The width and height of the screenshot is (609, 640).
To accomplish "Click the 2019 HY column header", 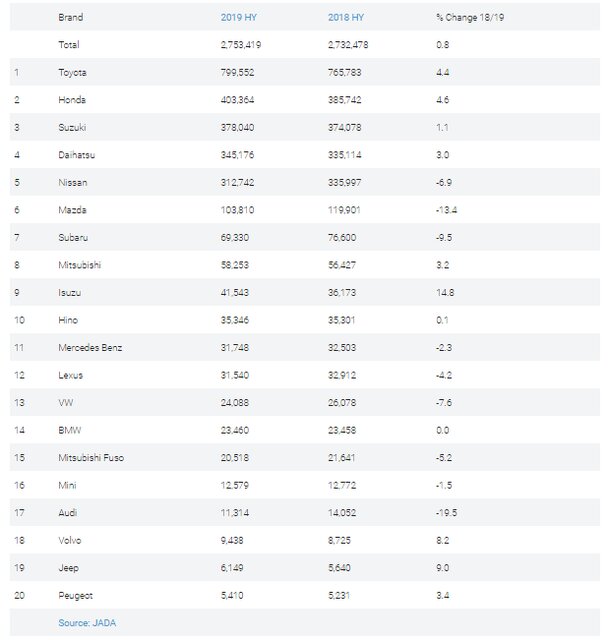I will click(239, 17).
